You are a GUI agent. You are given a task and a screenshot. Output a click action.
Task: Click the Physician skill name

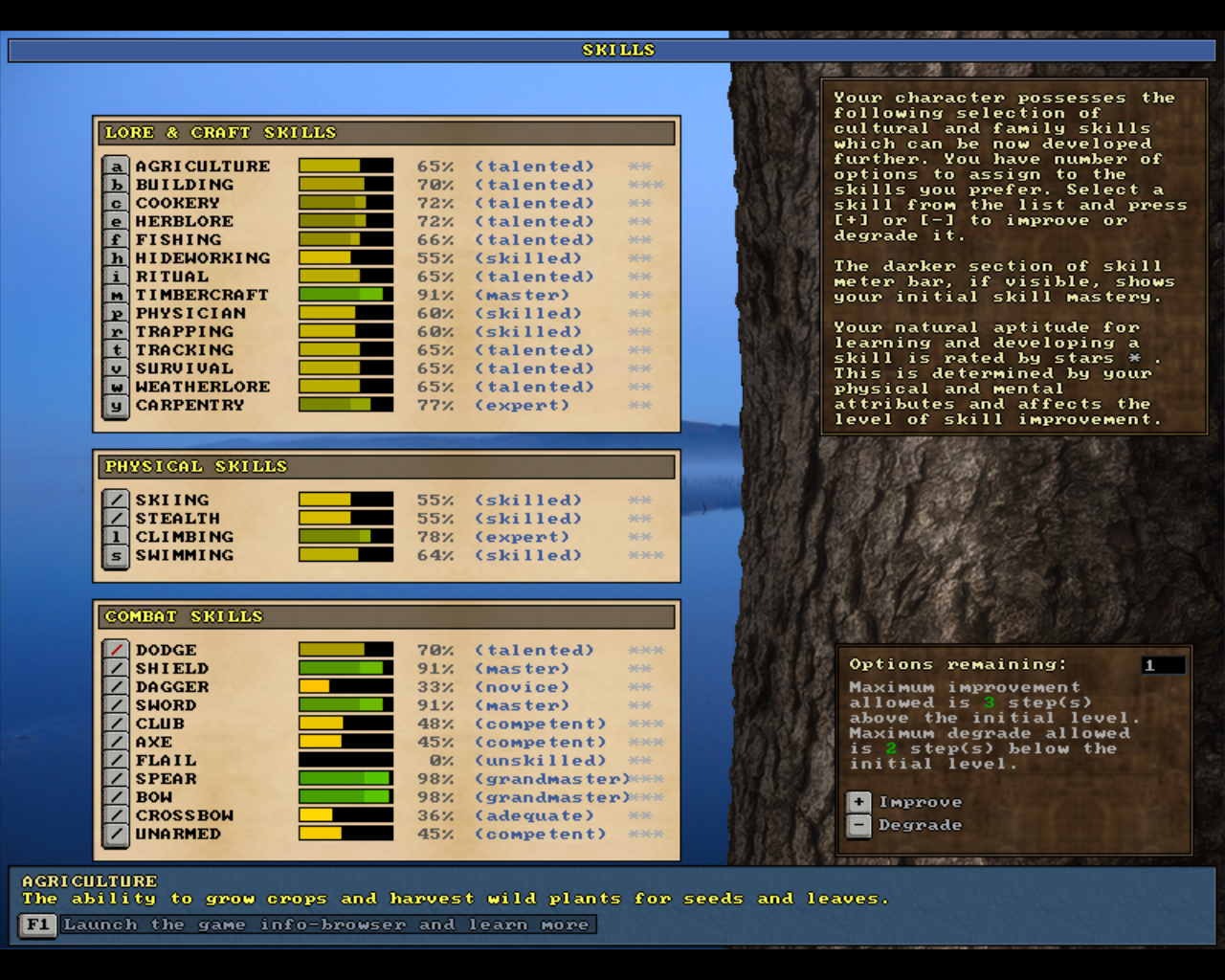click(x=190, y=314)
